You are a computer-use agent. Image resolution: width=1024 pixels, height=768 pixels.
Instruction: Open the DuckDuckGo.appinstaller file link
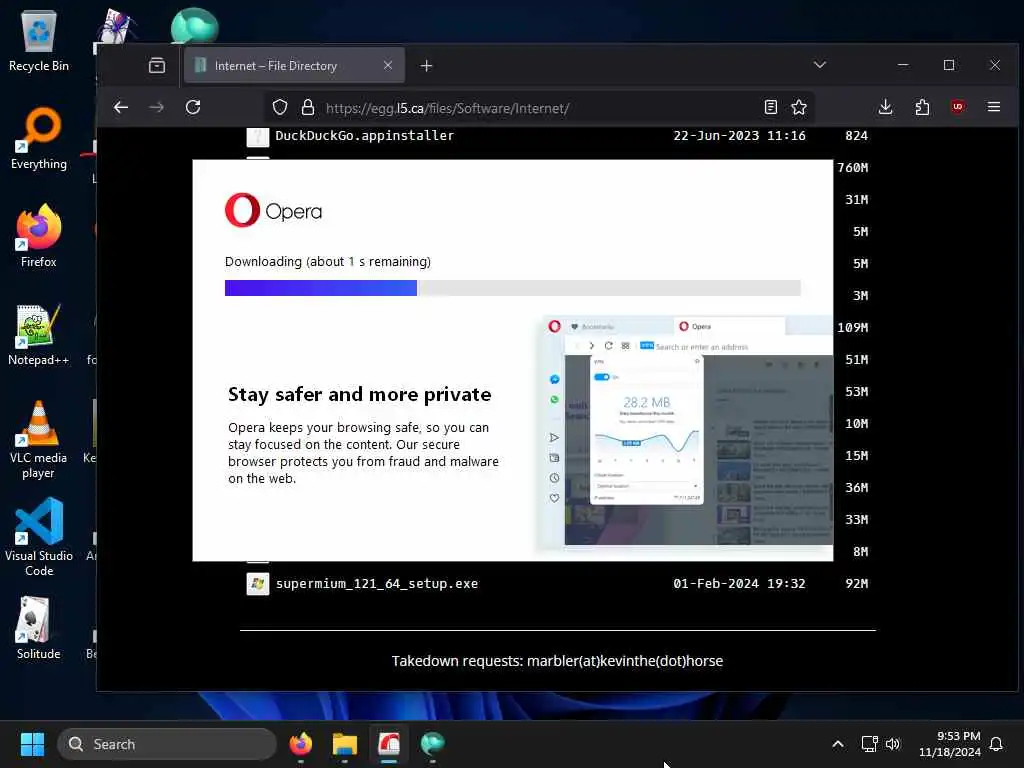click(364, 135)
